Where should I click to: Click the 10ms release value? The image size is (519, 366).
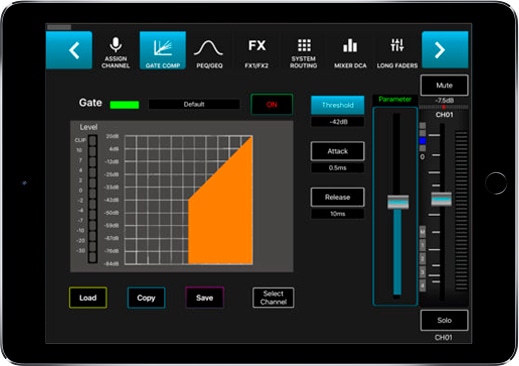337,214
